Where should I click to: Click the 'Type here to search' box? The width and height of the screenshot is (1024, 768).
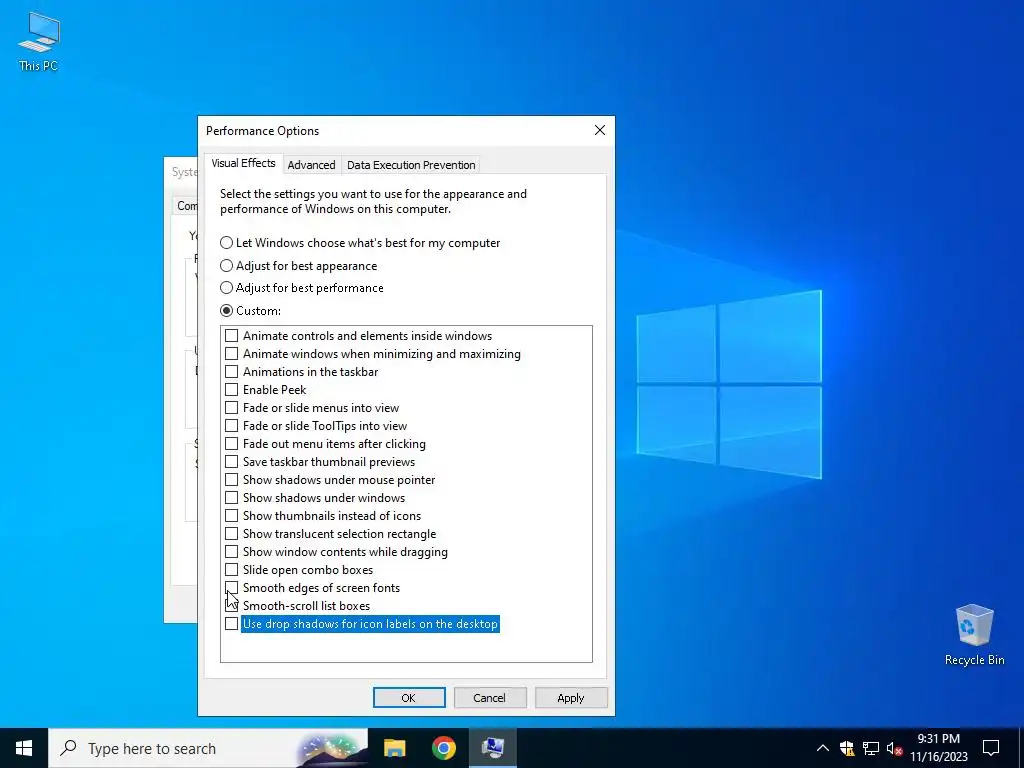(x=208, y=748)
